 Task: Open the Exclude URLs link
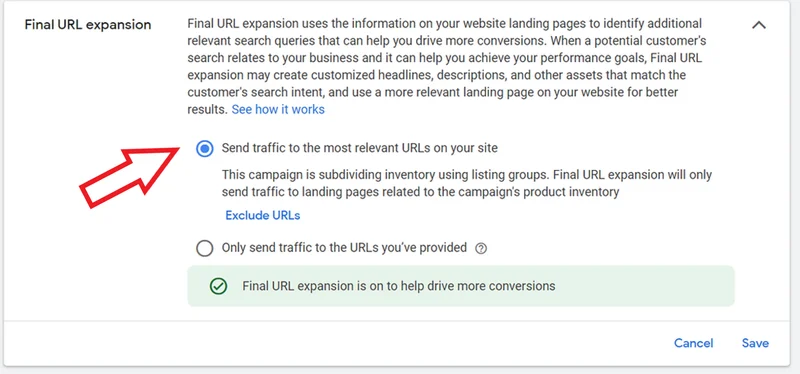pos(263,215)
